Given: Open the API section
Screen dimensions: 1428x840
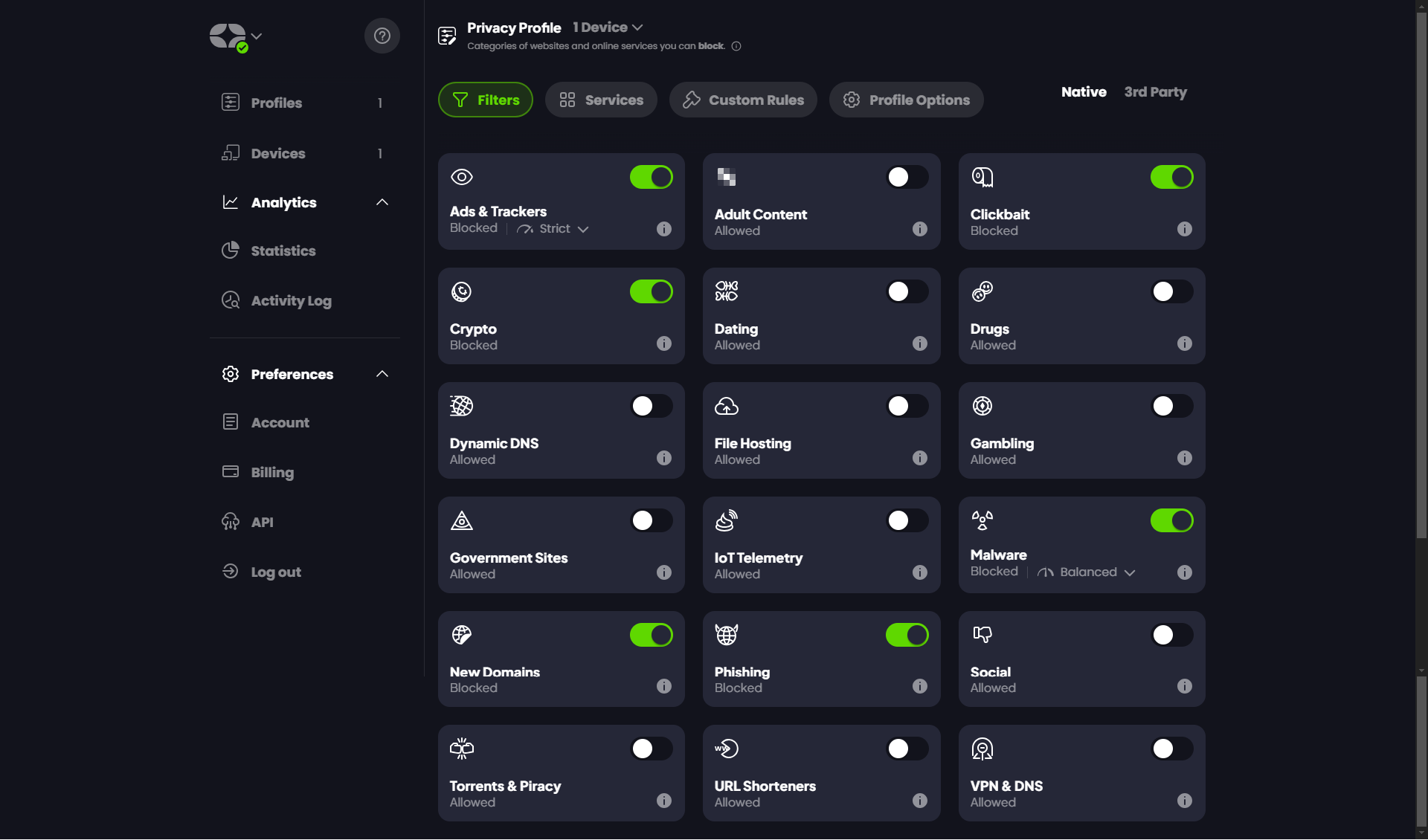Looking at the screenshot, I should tap(262, 522).
